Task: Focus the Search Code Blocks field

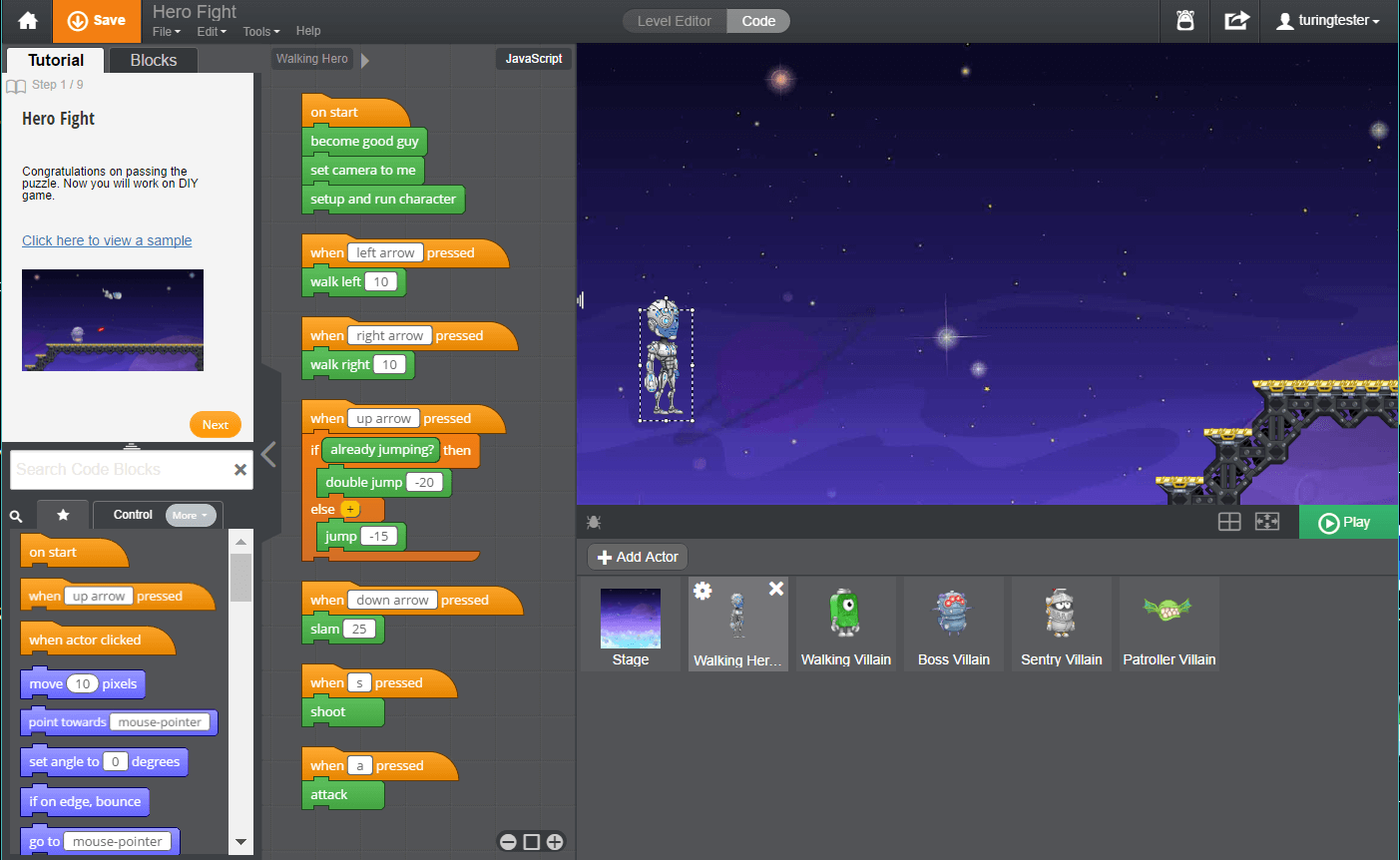Action: click(x=120, y=469)
